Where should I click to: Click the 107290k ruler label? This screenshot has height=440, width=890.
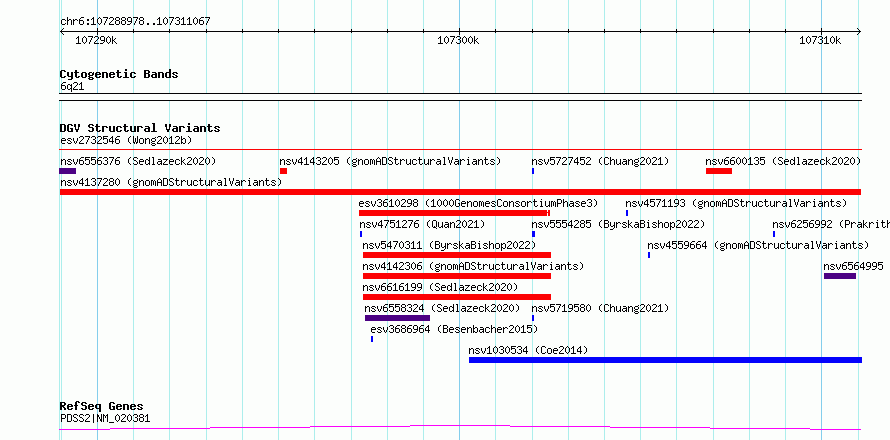pyautogui.click(x=96, y=40)
